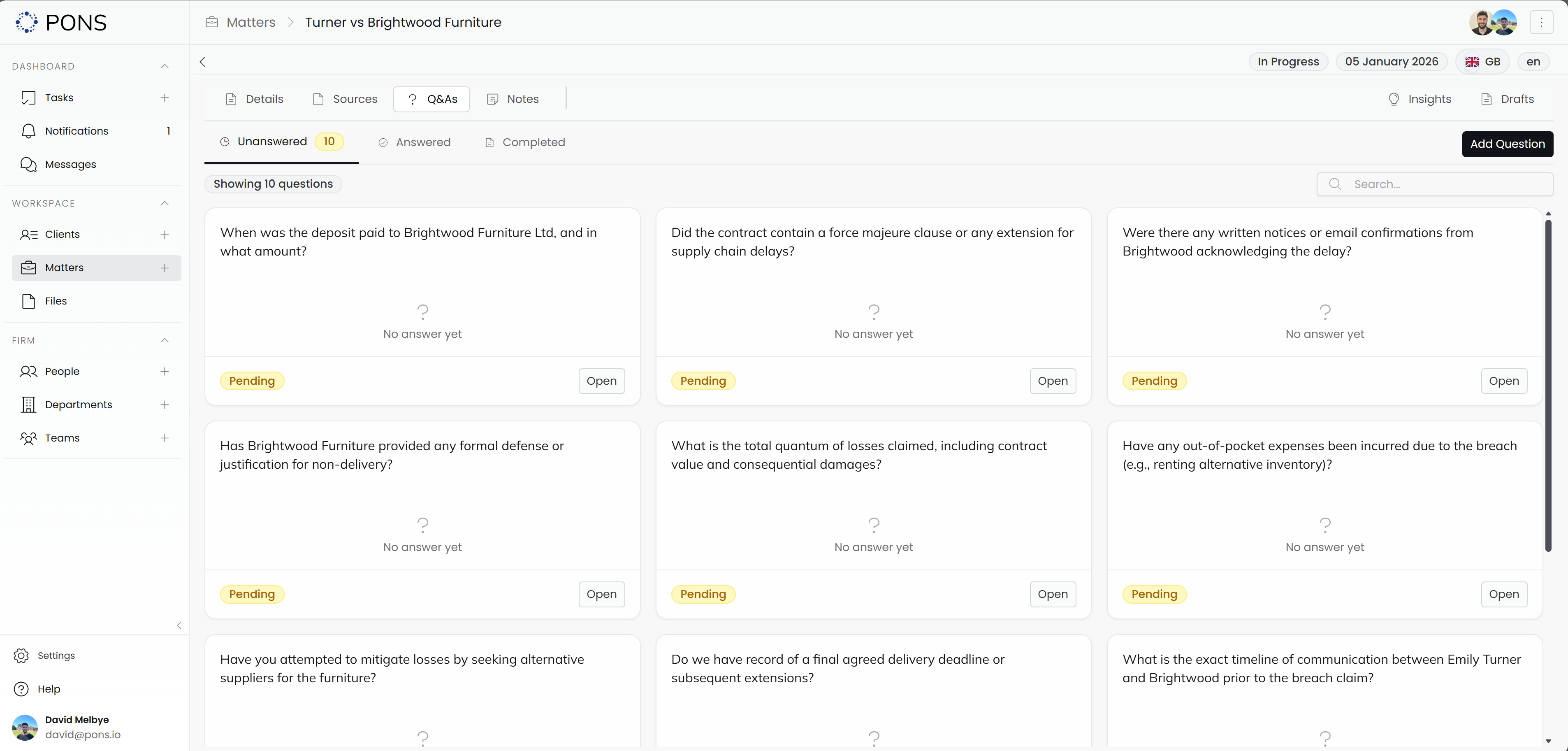The height and width of the screenshot is (751, 1568).
Task: Add a new Matter via plus button
Action: pos(165,267)
